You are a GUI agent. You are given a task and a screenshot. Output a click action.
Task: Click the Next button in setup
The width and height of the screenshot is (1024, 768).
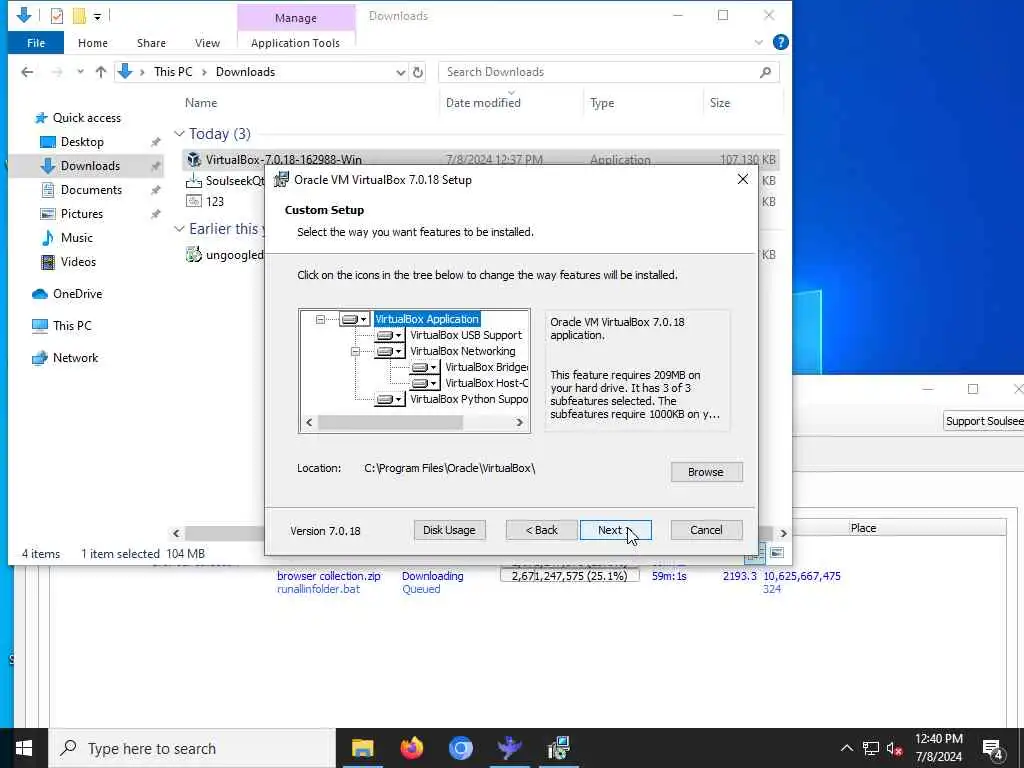coord(615,530)
